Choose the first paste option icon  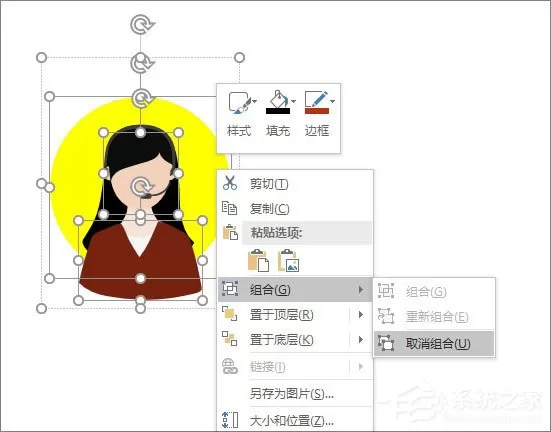click(258, 260)
